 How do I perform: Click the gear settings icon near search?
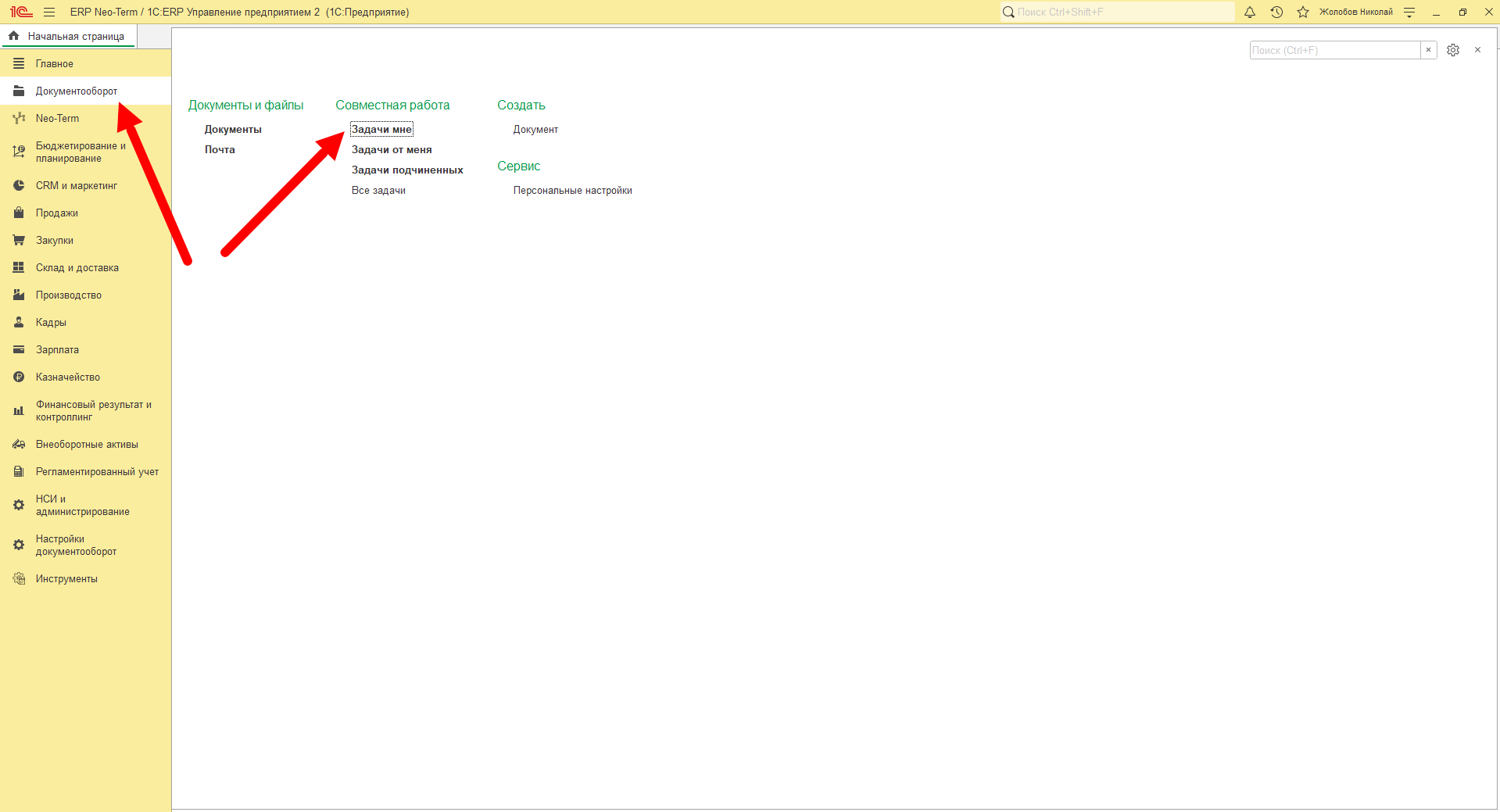(1453, 50)
